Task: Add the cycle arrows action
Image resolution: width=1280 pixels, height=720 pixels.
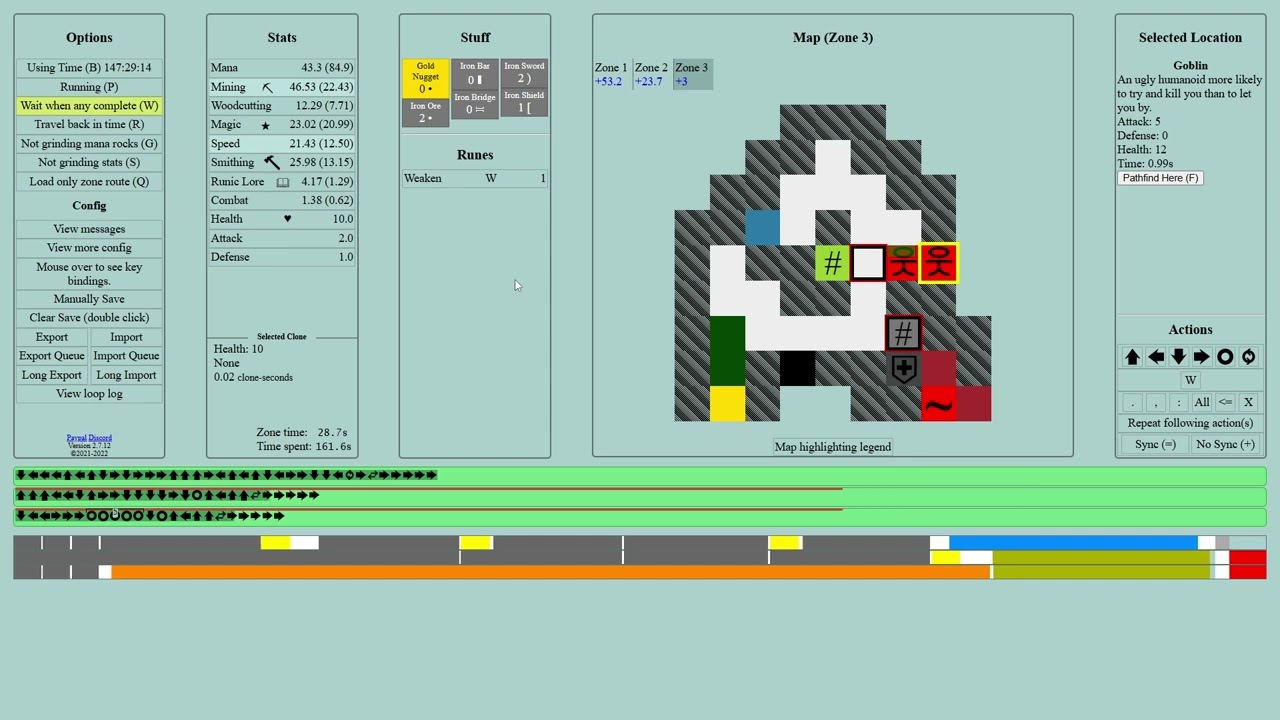Action: click(1248, 357)
